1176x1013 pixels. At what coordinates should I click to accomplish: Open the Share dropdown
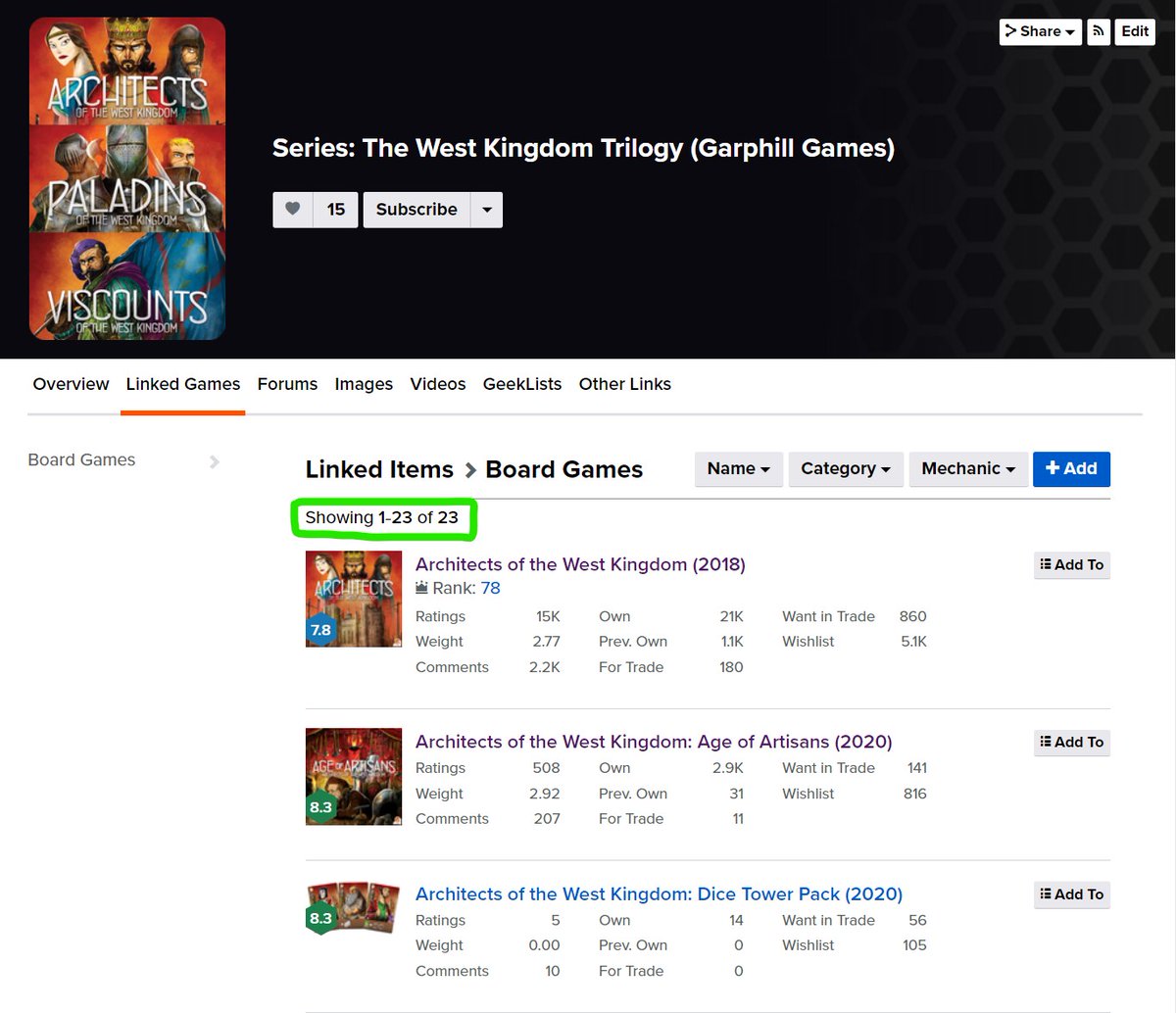point(1040,31)
